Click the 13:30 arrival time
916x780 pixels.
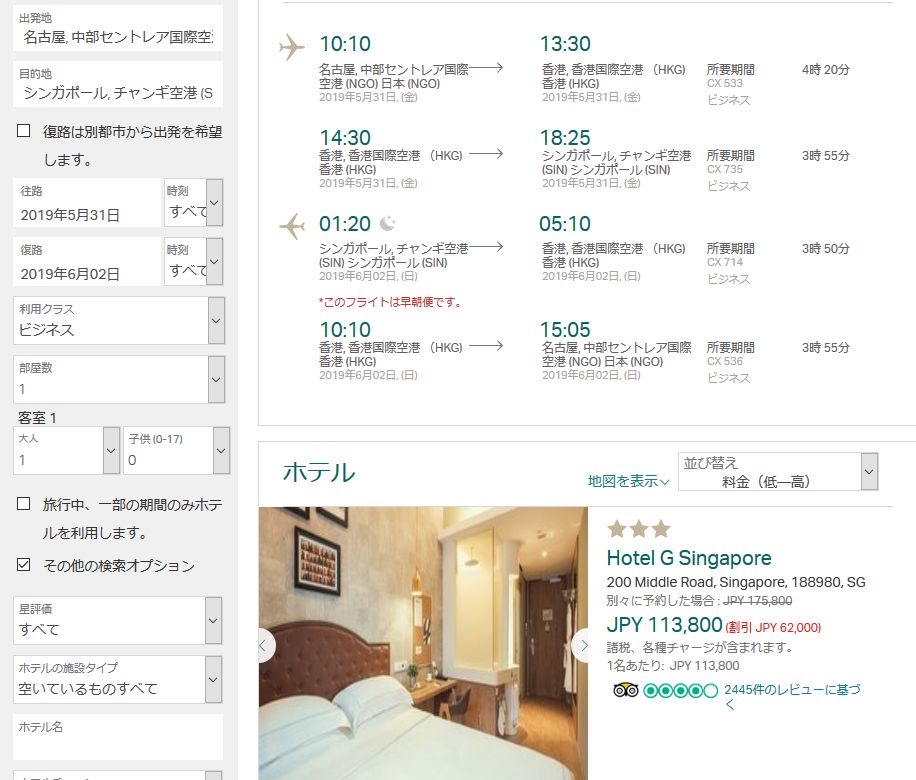click(x=565, y=44)
